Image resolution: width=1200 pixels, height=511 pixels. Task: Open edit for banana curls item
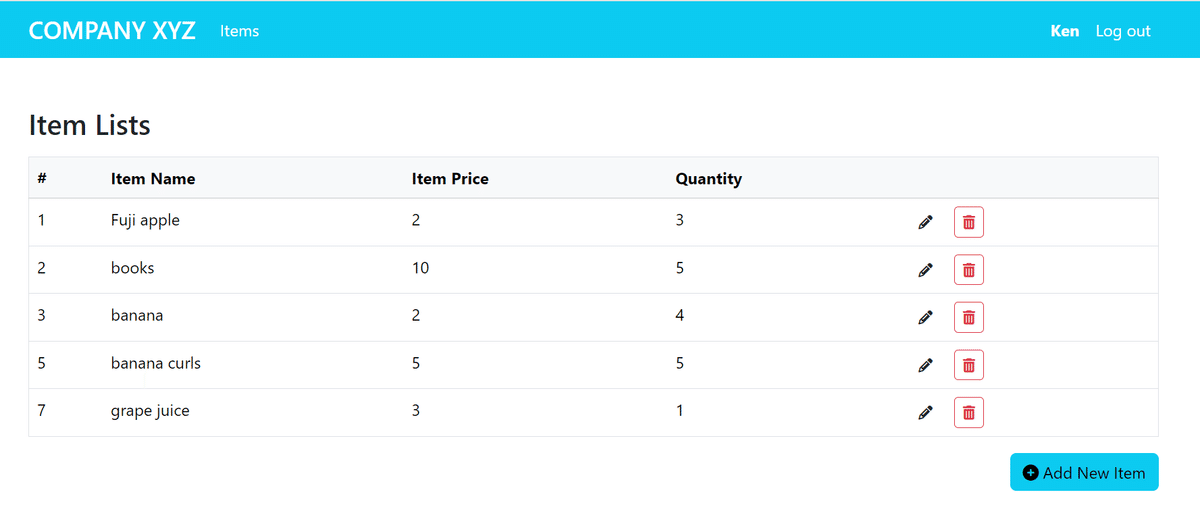[x=926, y=365]
